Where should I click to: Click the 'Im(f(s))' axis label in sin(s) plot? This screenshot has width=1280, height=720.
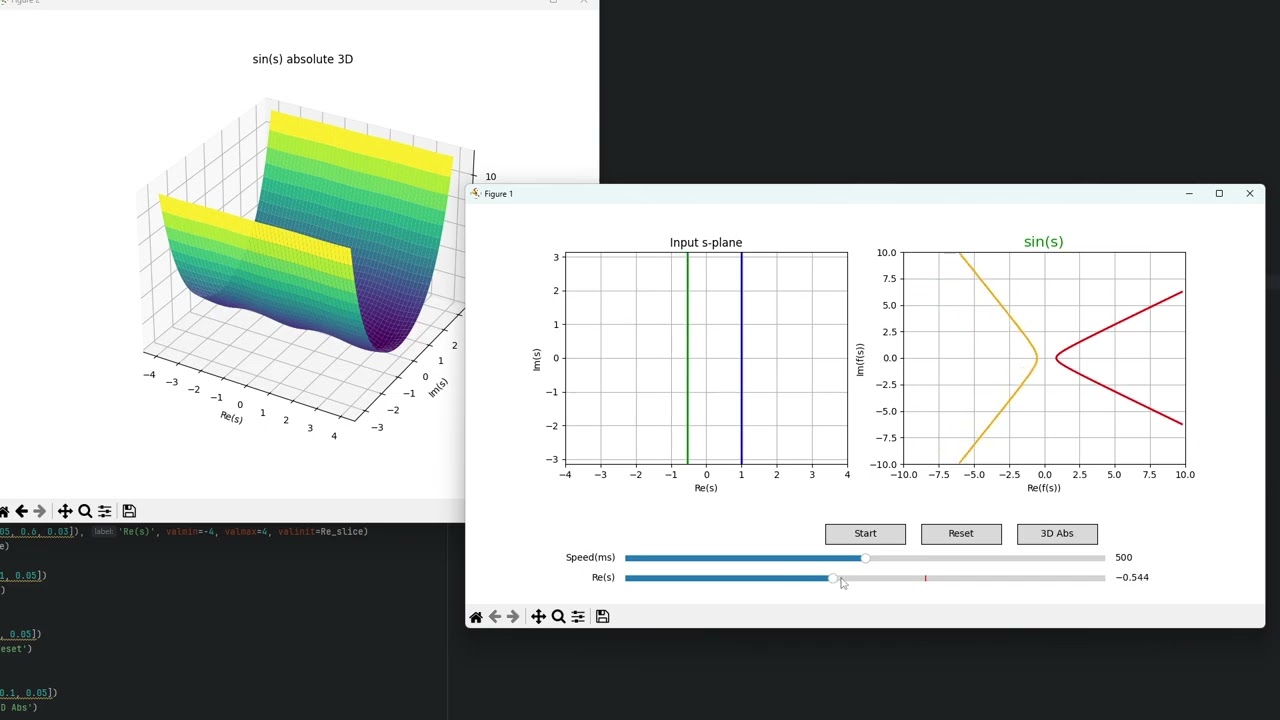(859, 358)
